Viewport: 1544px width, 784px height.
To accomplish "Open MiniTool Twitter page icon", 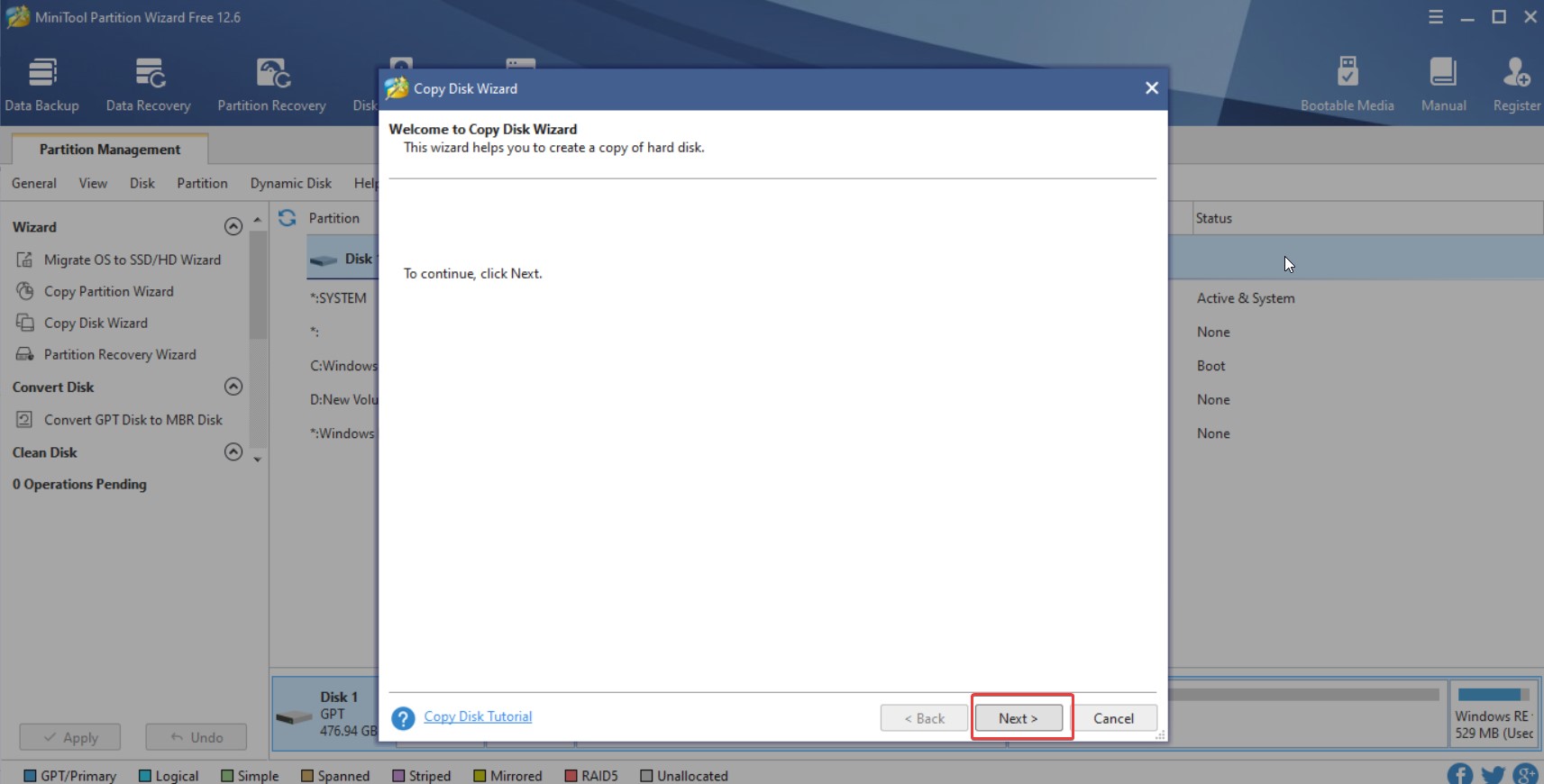I will pyautogui.click(x=1493, y=775).
